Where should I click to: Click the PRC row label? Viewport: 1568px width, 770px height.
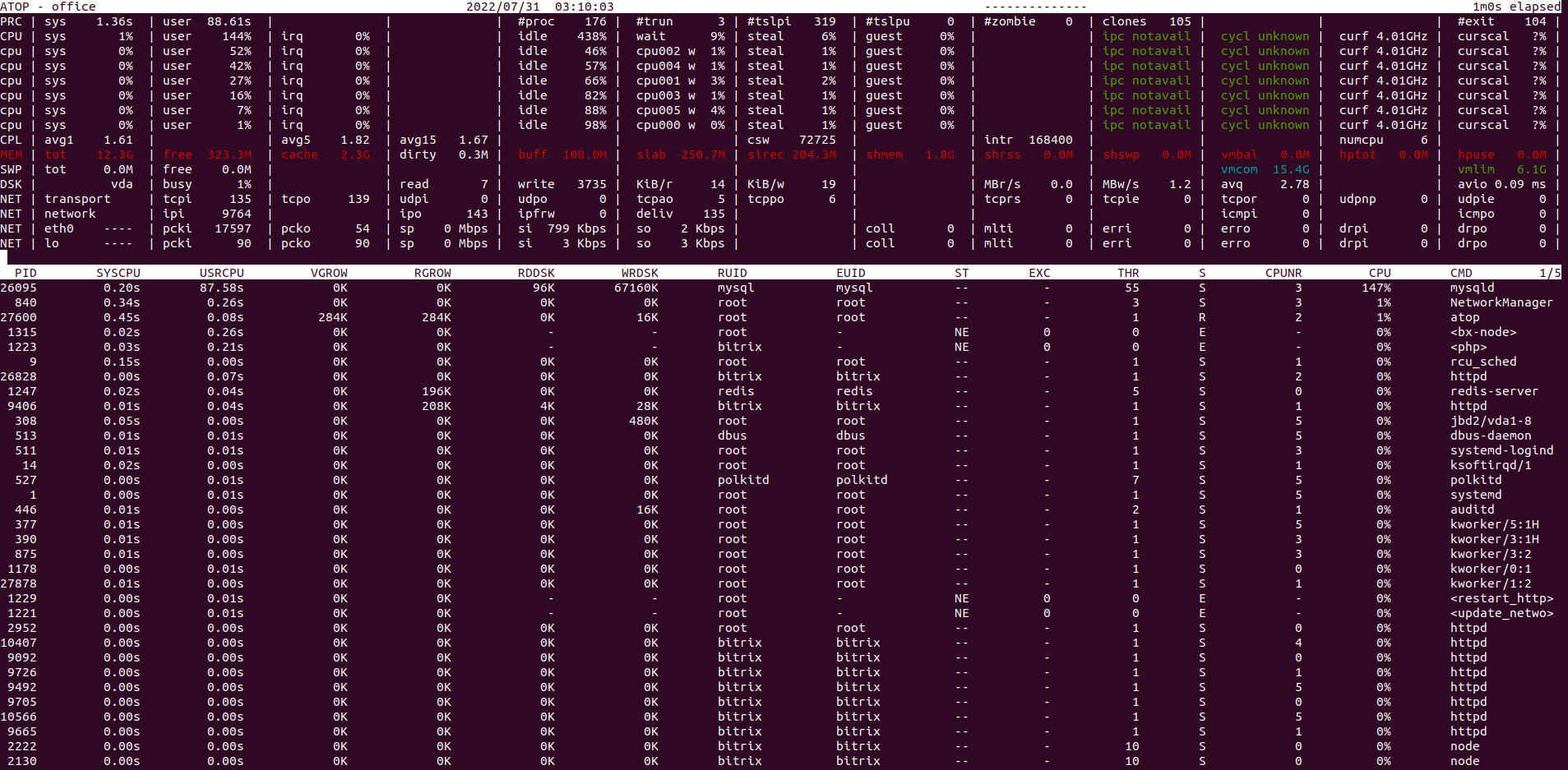(11, 21)
